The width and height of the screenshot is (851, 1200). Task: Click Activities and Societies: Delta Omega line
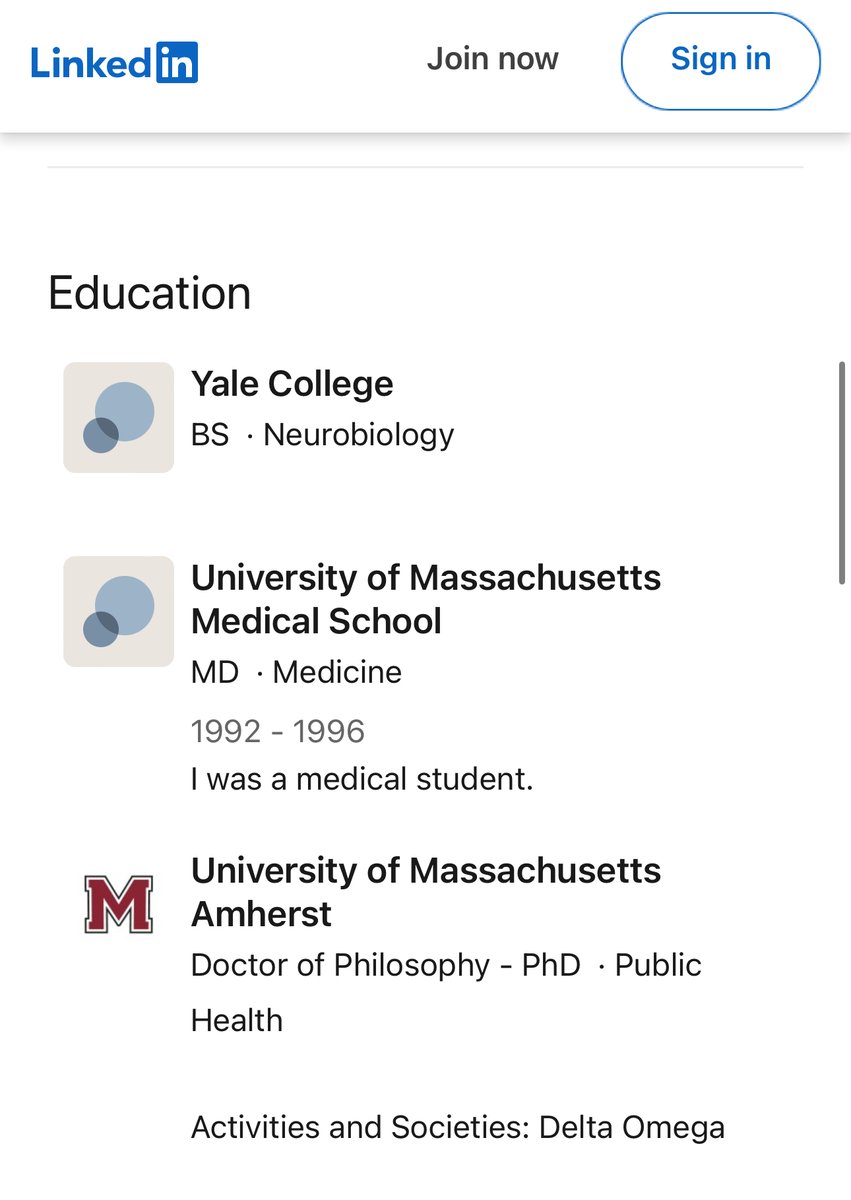457,1128
